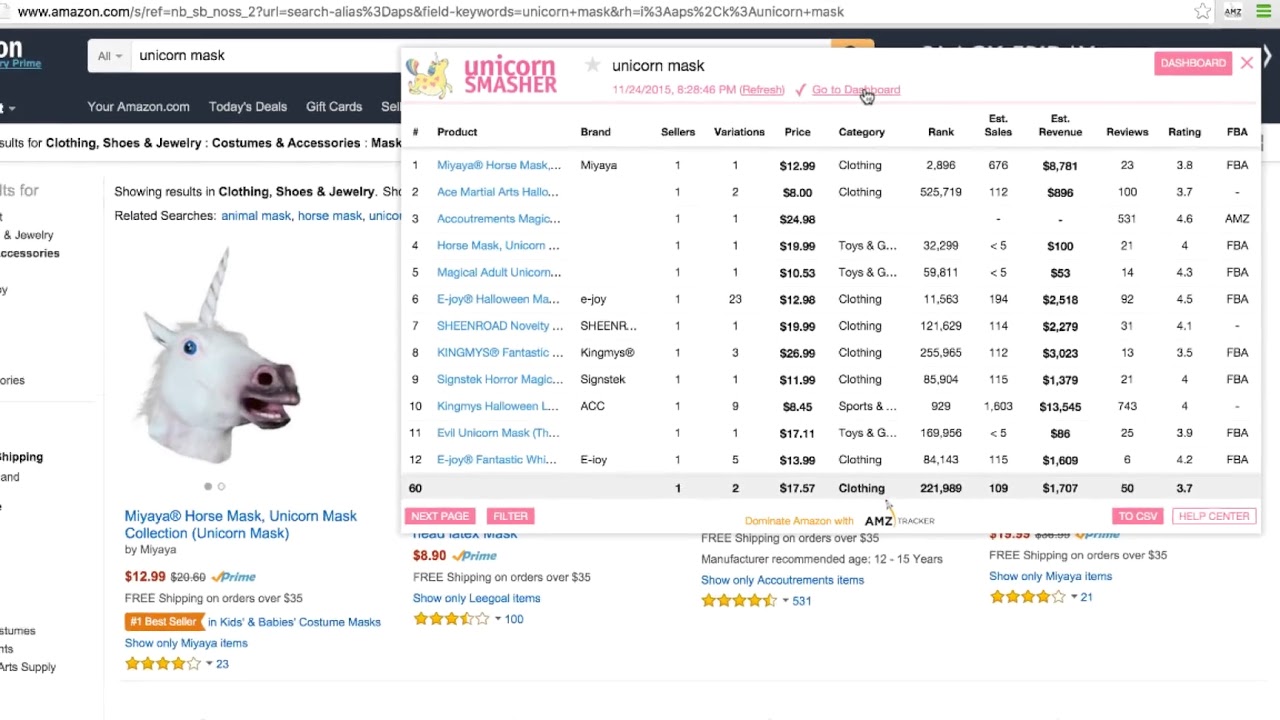The height and width of the screenshot is (720, 1280).
Task: Open Today's Deals tab
Action: [247, 107]
